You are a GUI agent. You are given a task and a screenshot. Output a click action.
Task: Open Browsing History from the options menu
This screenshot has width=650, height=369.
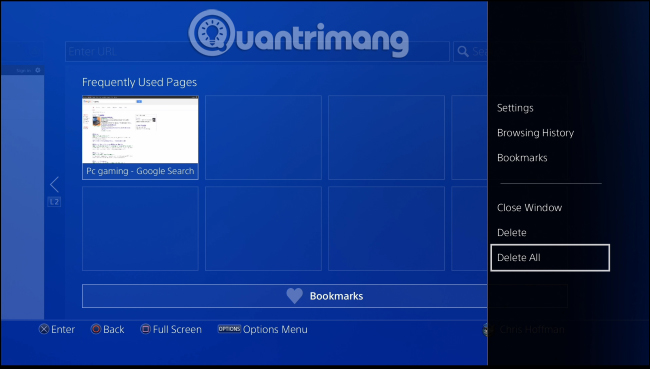[535, 133]
